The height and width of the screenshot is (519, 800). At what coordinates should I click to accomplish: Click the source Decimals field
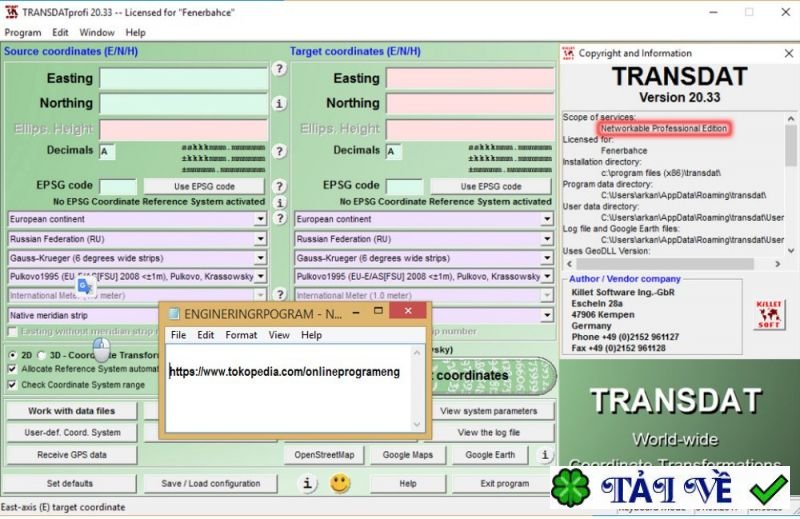click(107, 152)
